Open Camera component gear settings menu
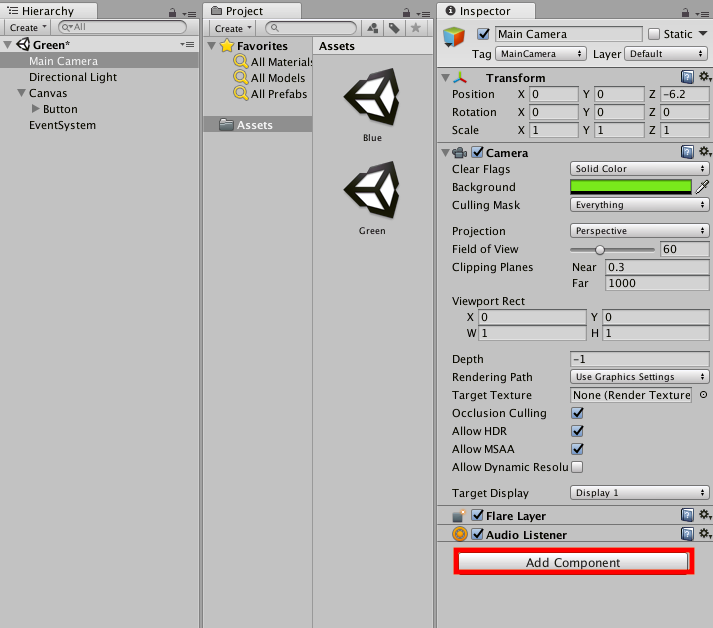Viewport: 713px width, 628px height. tap(704, 151)
